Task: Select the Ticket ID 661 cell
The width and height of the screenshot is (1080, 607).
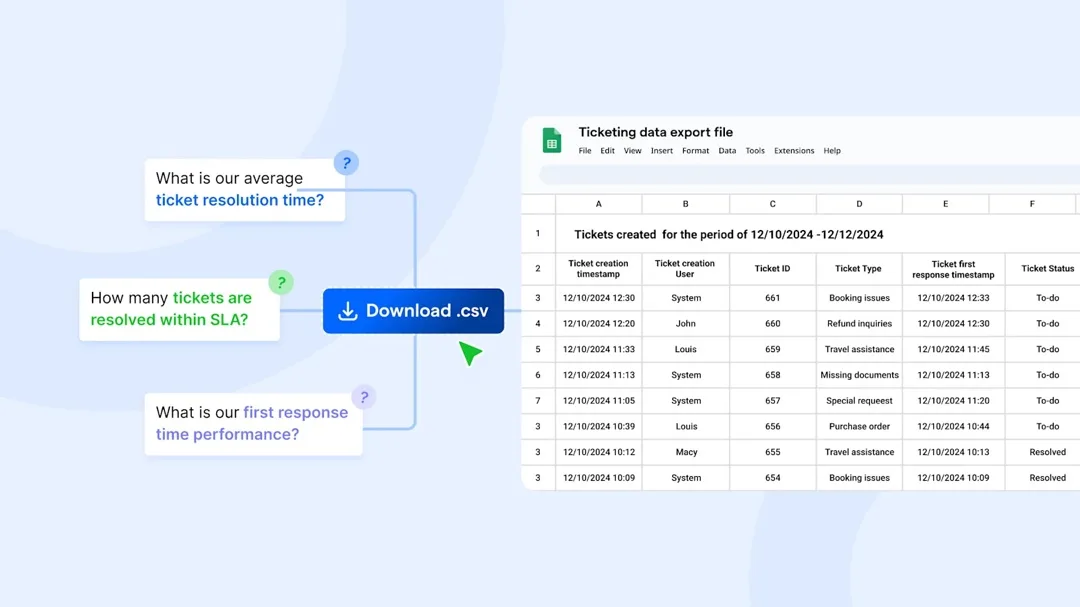Action: [x=773, y=298]
